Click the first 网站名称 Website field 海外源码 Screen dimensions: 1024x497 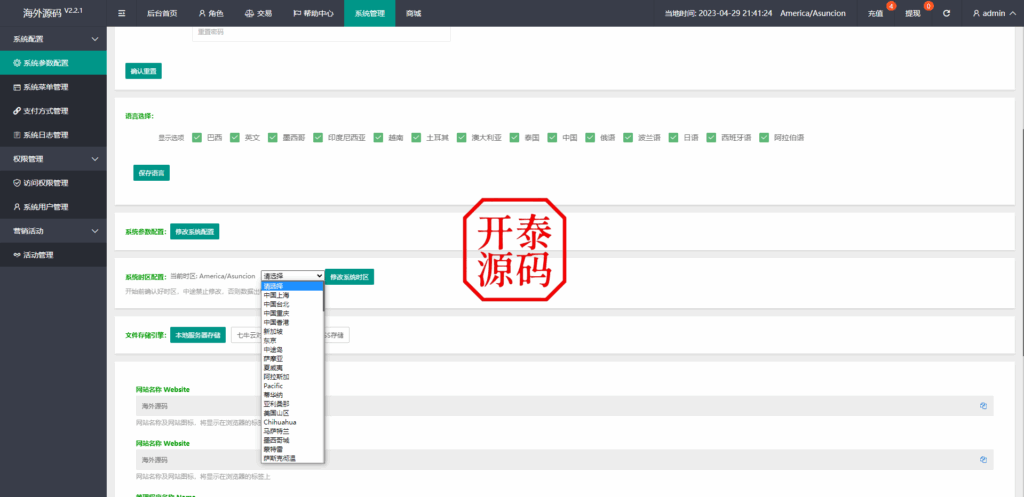564,406
